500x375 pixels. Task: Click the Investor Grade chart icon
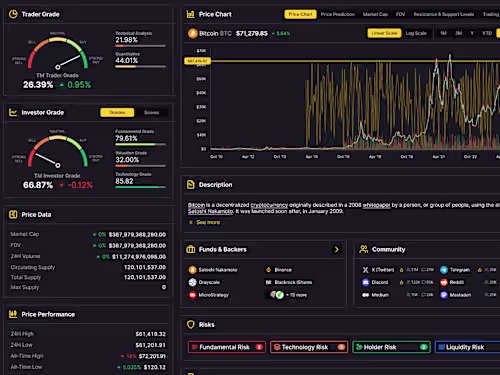pyautogui.click(x=13, y=112)
